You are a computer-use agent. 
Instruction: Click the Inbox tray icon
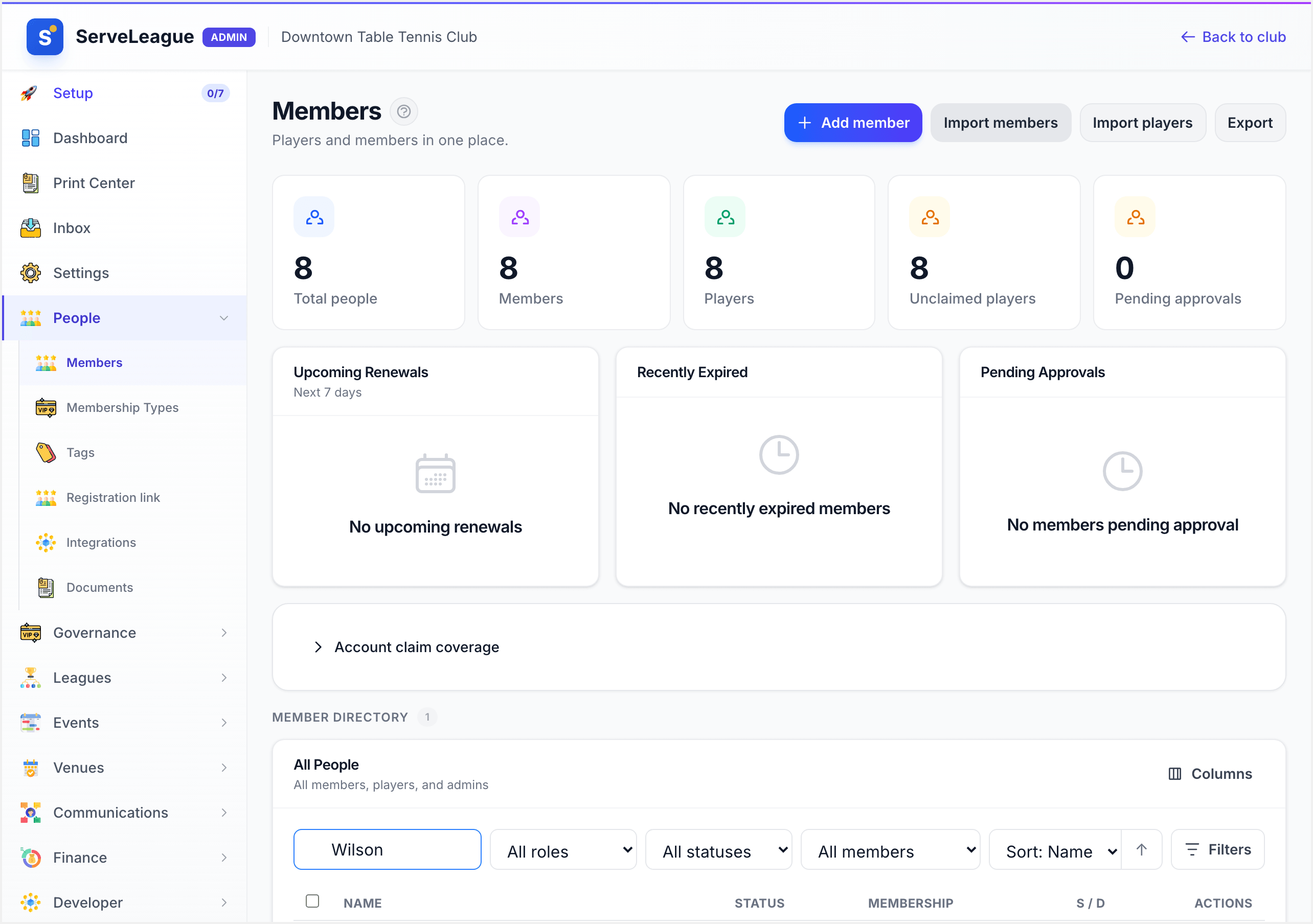pos(30,228)
